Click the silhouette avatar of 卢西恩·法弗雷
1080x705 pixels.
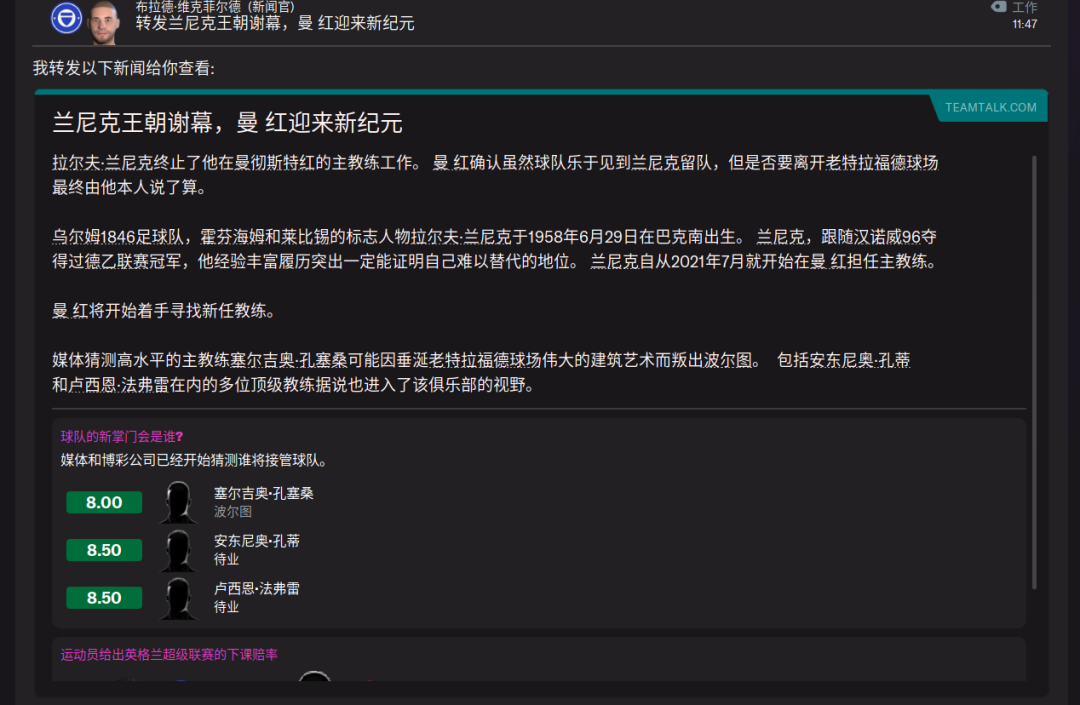[x=178, y=598]
